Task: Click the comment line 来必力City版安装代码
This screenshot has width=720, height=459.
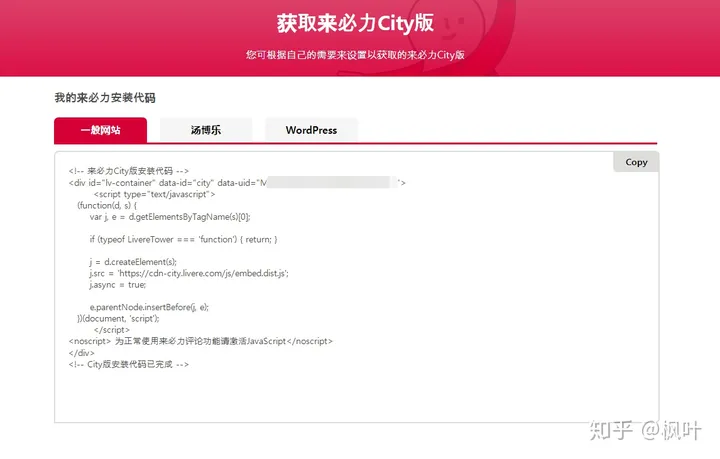Action: pyautogui.click(x=129, y=171)
